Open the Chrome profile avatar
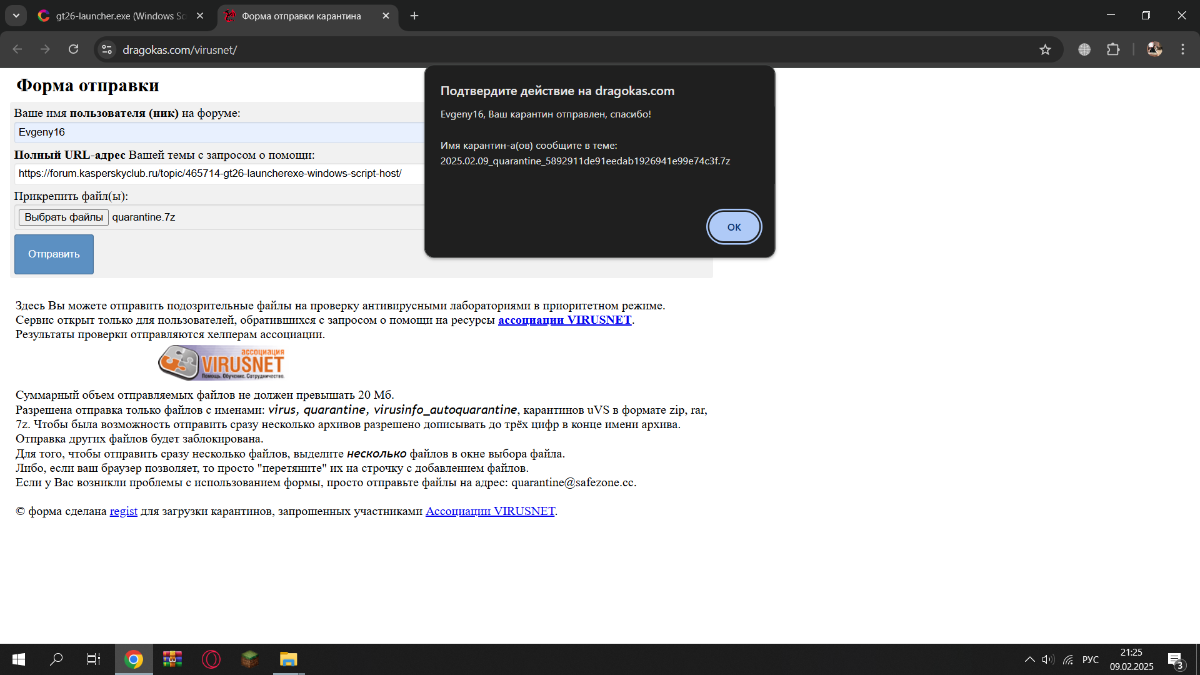The image size is (1200, 675). pos(1154,49)
